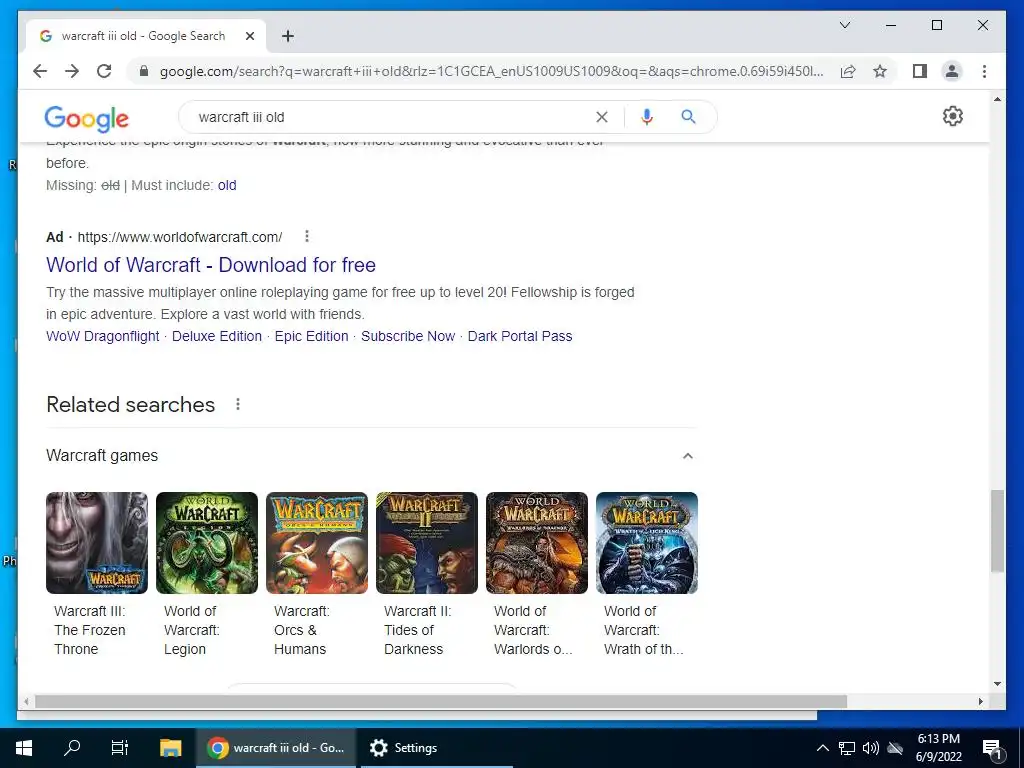Viewport: 1024px width, 768px height.
Task: Open Warcraft III: The Frozen Throne thumbnail
Action: click(x=97, y=543)
